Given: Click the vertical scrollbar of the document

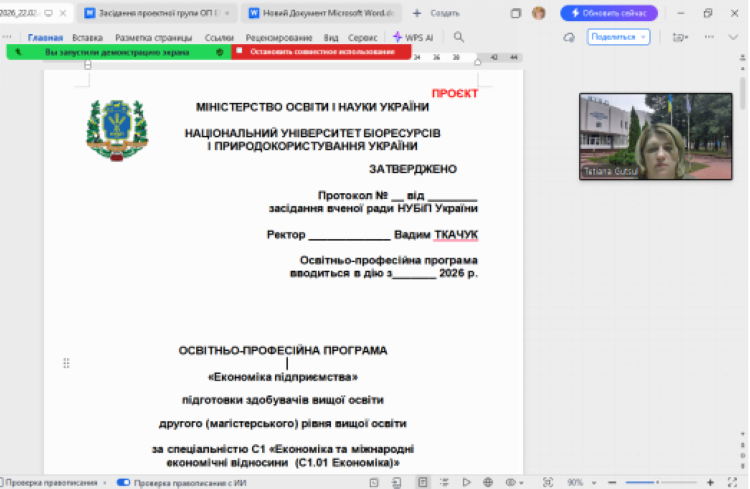Looking at the screenshot, I should 742,93.
